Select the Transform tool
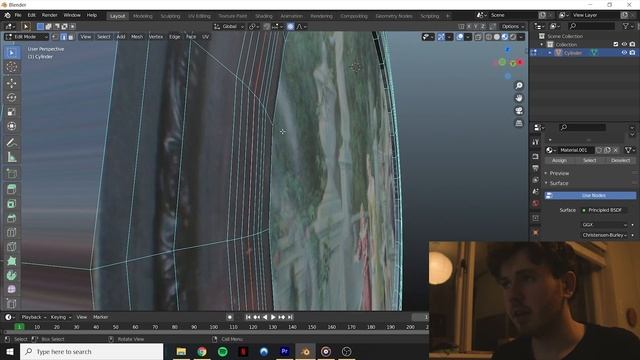Screen dimensions: 640x360 click(11, 126)
